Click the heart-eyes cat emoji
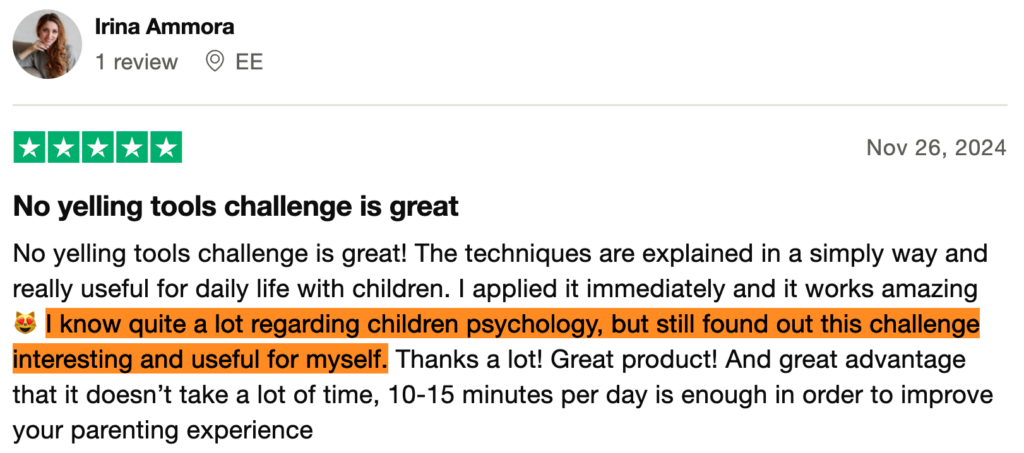Image resolution: width=1024 pixels, height=453 pixels. pyautogui.click(x=25, y=325)
